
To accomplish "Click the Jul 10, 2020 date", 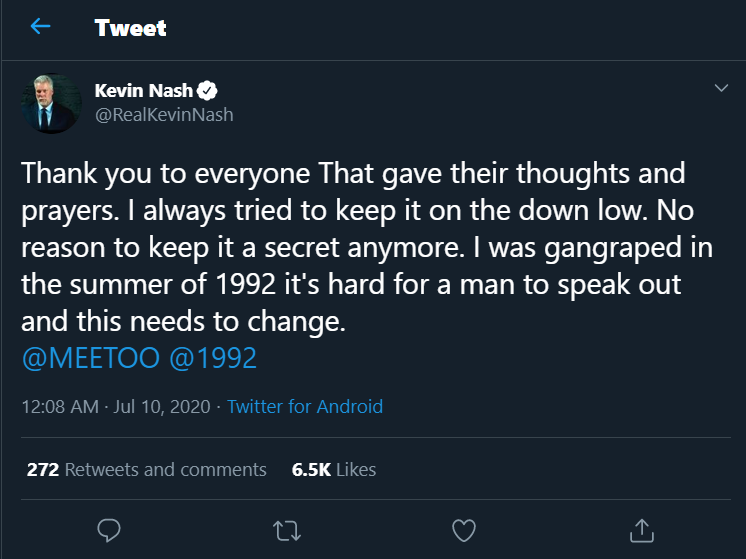I will 162,407.
